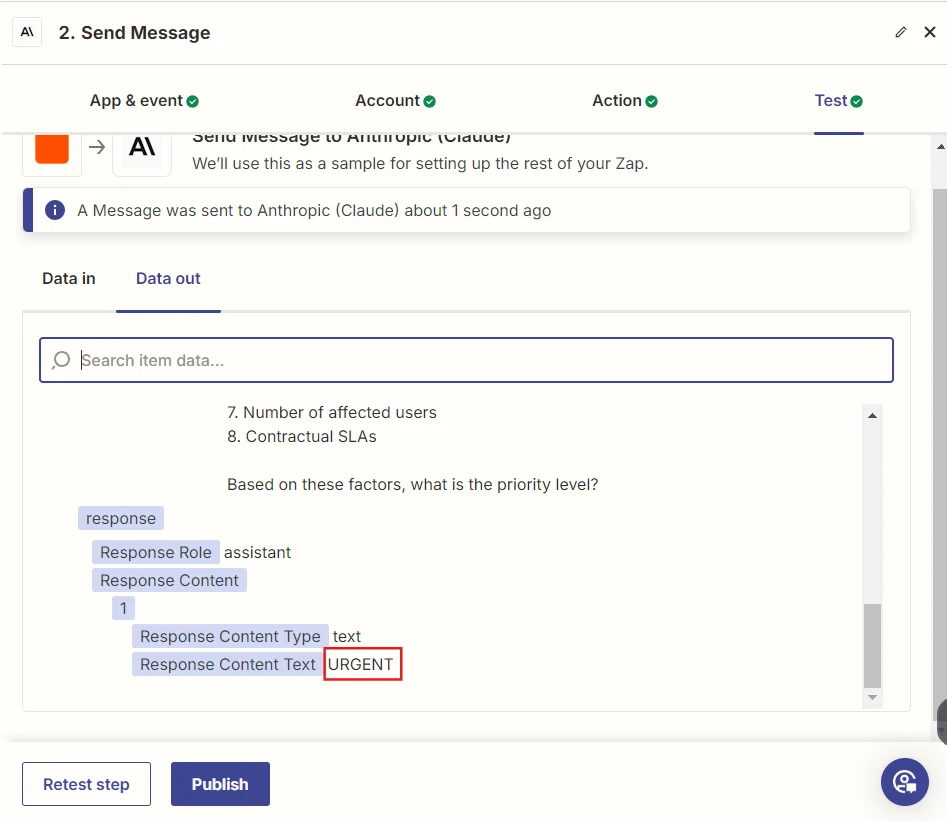947x821 pixels.
Task: Open the Action tab
Action: pyautogui.click(x=625, y=100)
